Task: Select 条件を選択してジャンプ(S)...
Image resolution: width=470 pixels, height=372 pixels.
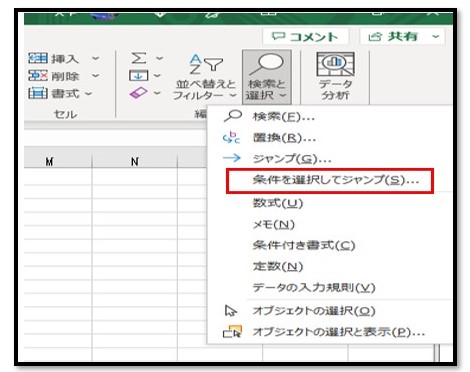Action: pos(330,180)
